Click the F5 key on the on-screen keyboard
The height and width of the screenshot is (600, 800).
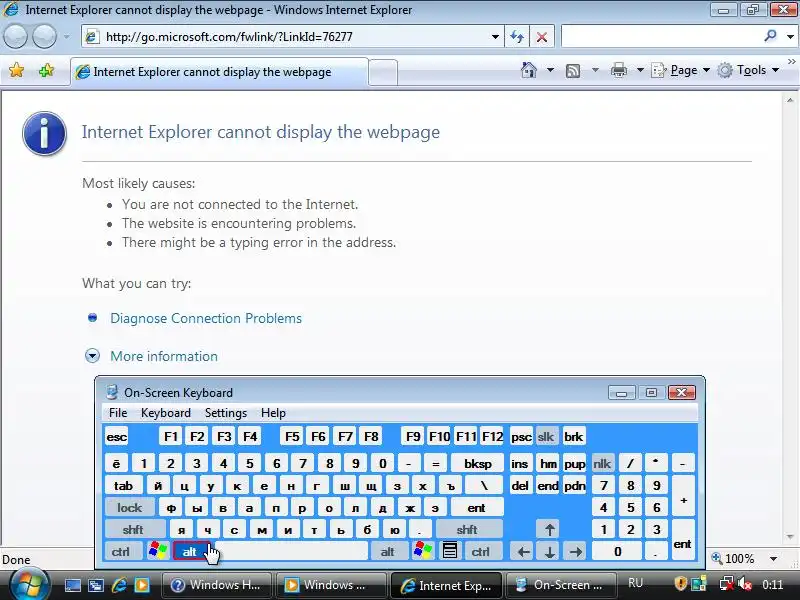tap(292, 437)
